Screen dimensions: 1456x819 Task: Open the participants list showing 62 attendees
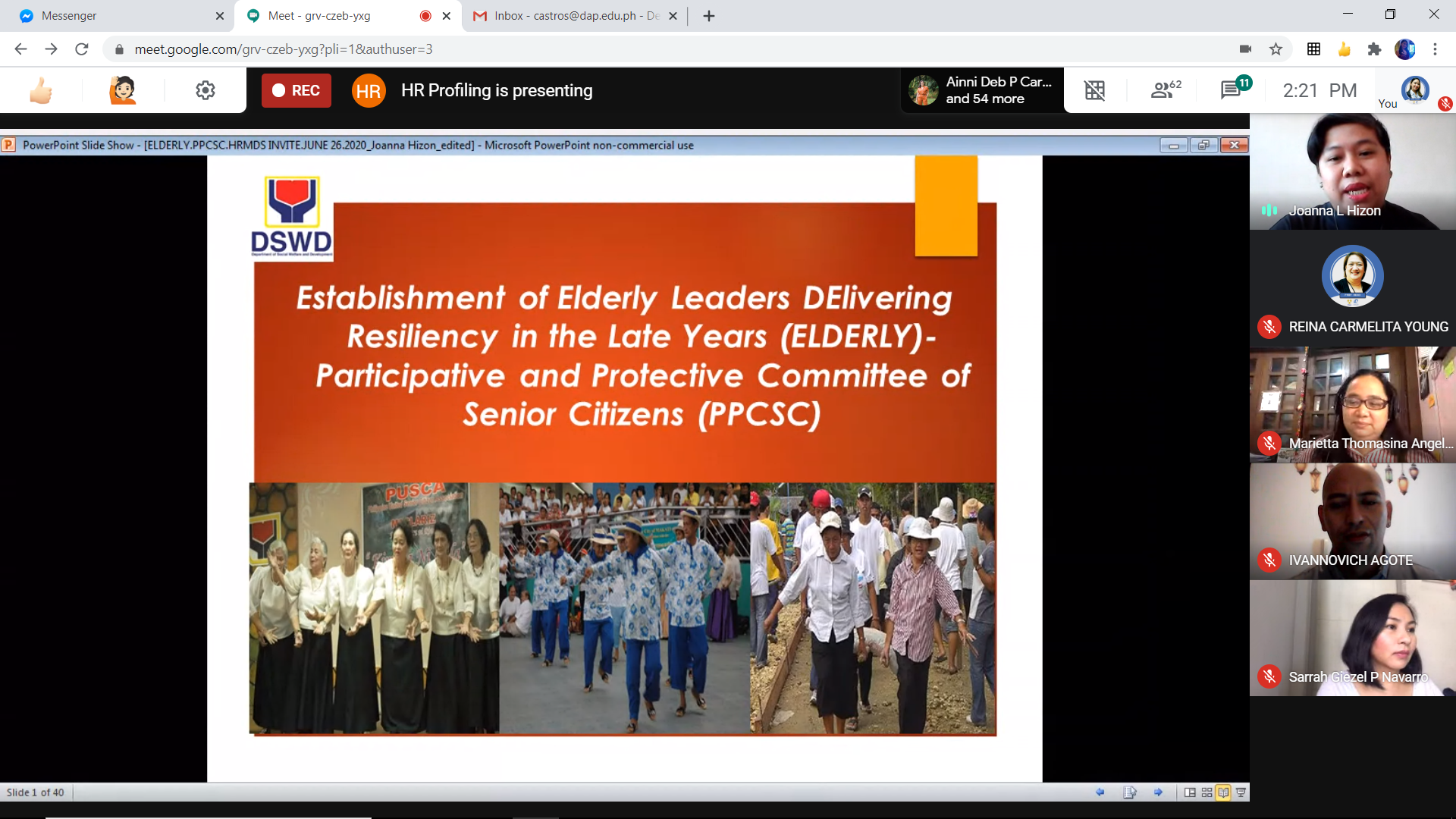pos(1163,90)
